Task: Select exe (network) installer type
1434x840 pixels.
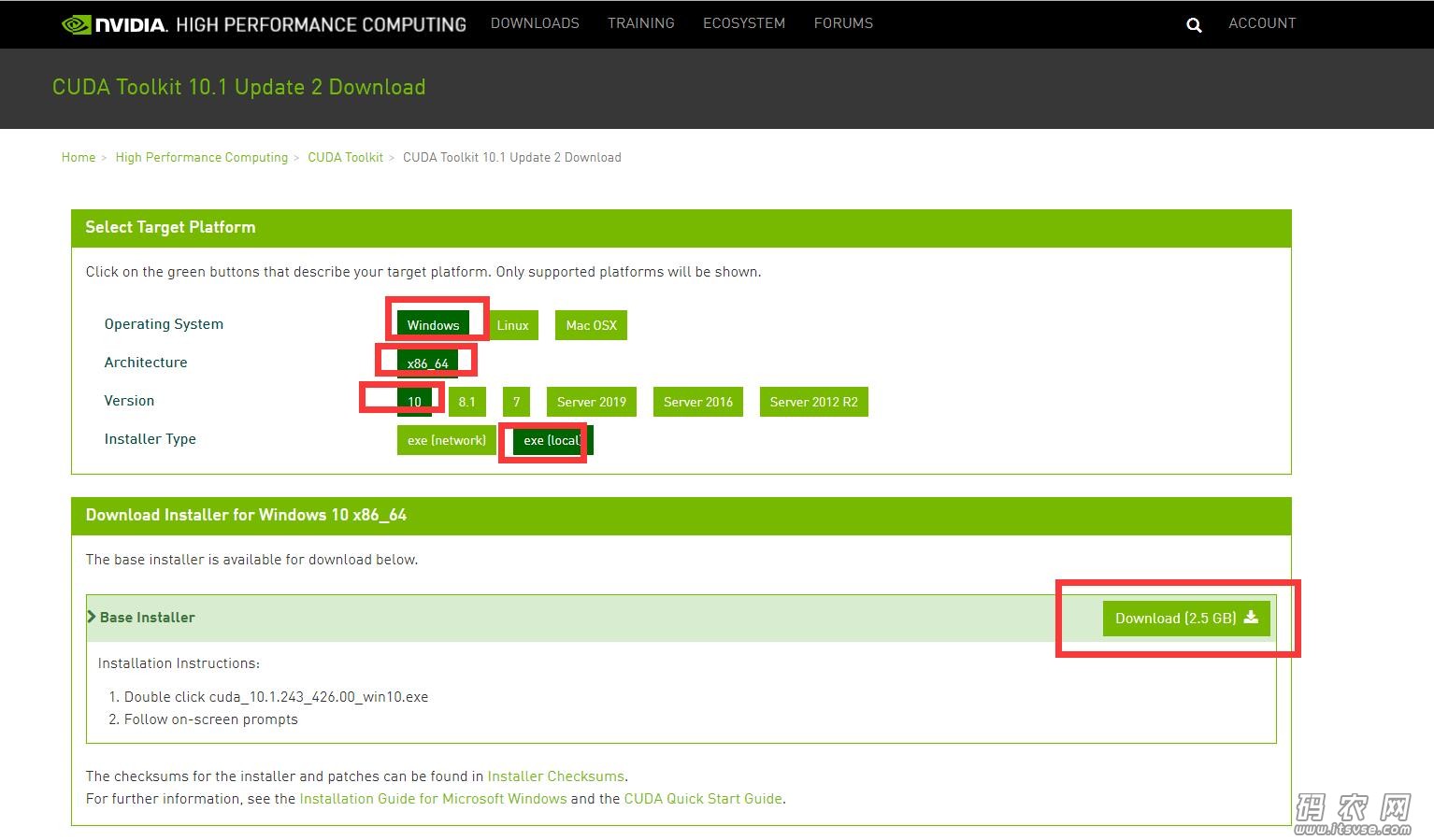Action: point(446,440)
